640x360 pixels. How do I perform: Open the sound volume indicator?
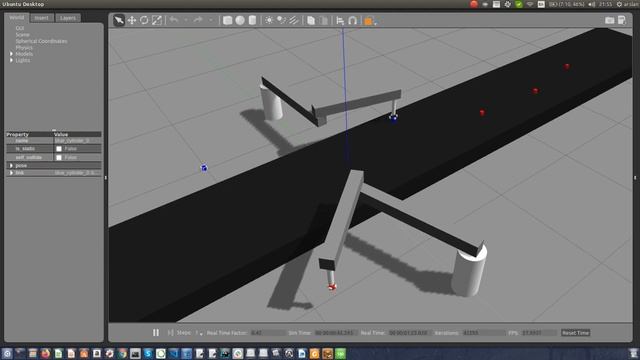(x=592, y=4)
